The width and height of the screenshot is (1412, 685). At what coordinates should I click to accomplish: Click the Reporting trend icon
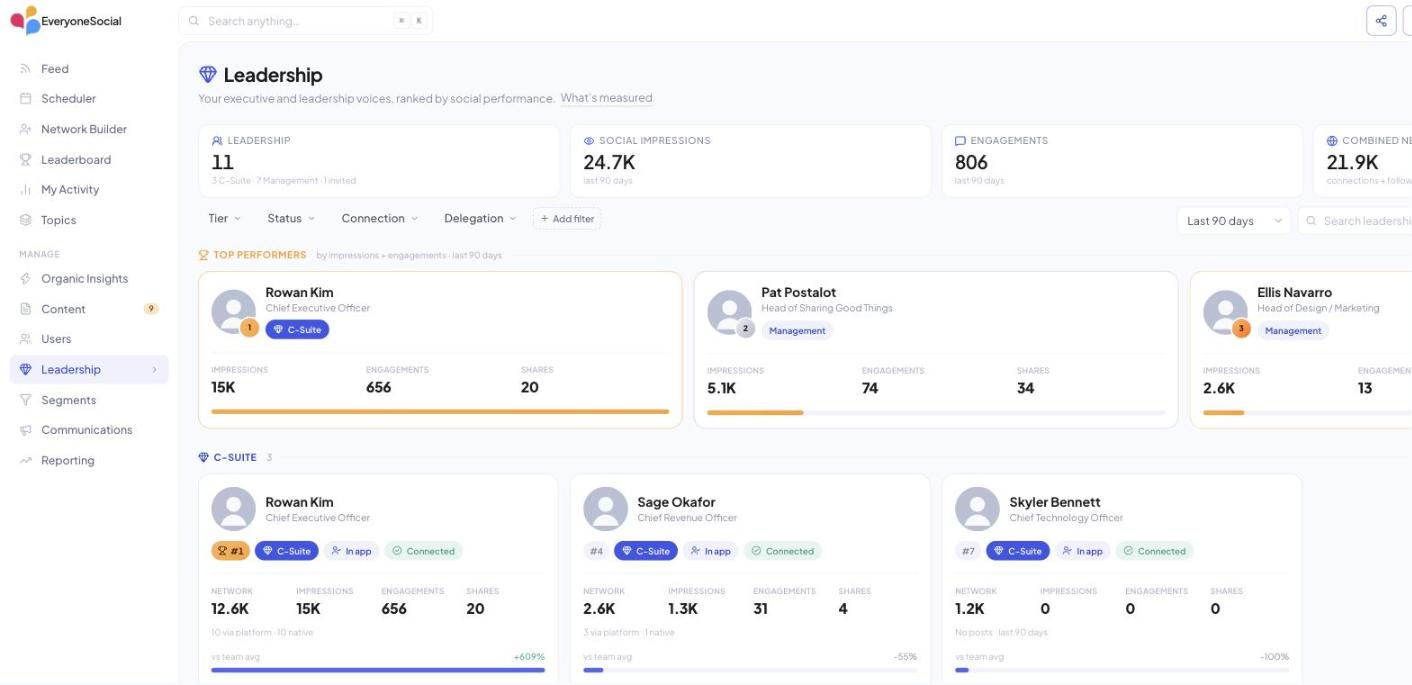26,460
